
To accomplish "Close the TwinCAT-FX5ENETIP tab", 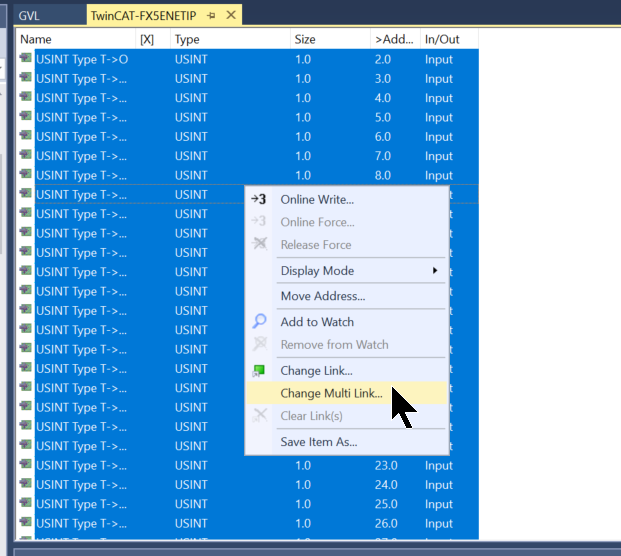I will click(x=231, y=15).
